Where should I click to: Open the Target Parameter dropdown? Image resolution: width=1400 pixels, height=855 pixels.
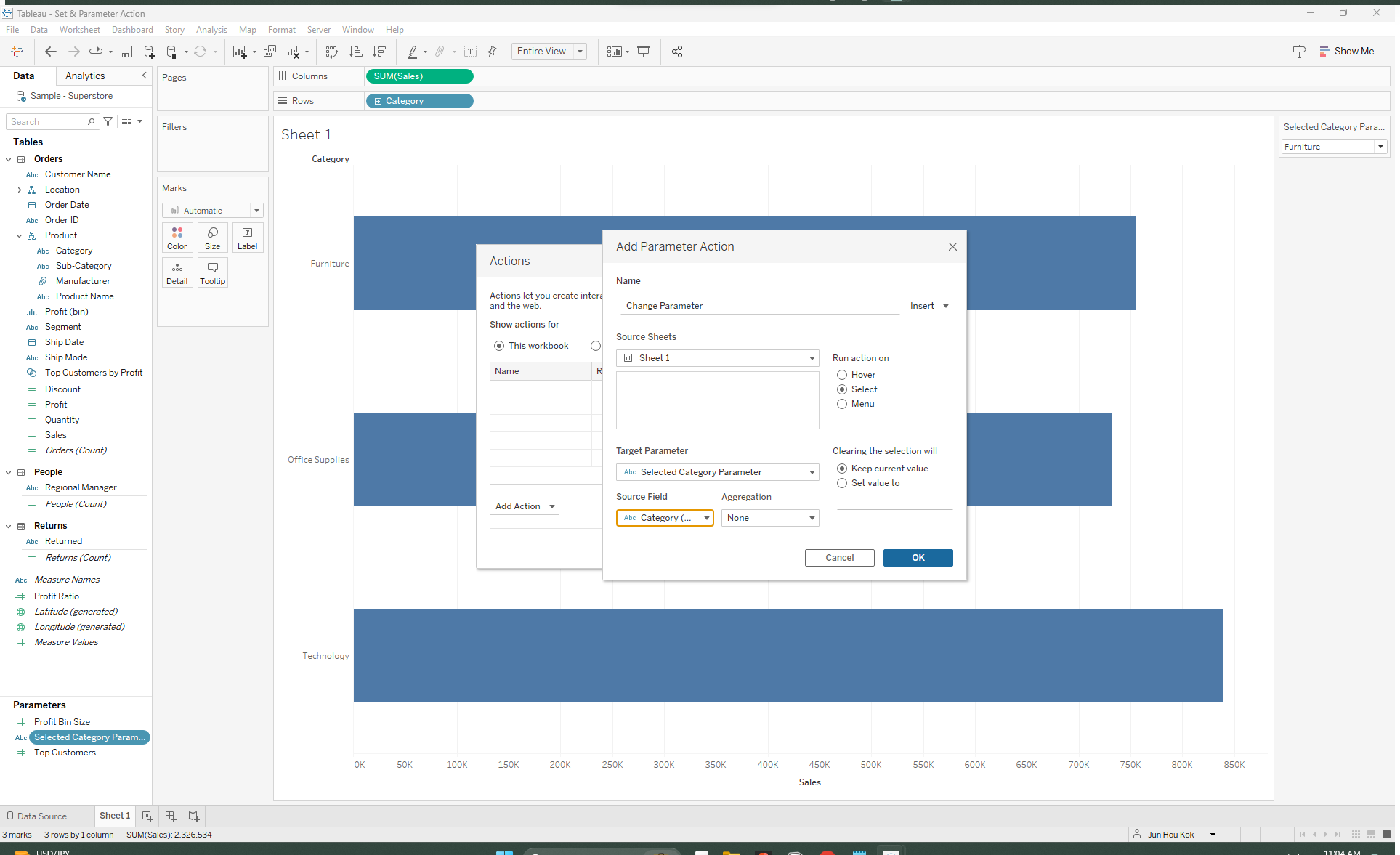717,472
